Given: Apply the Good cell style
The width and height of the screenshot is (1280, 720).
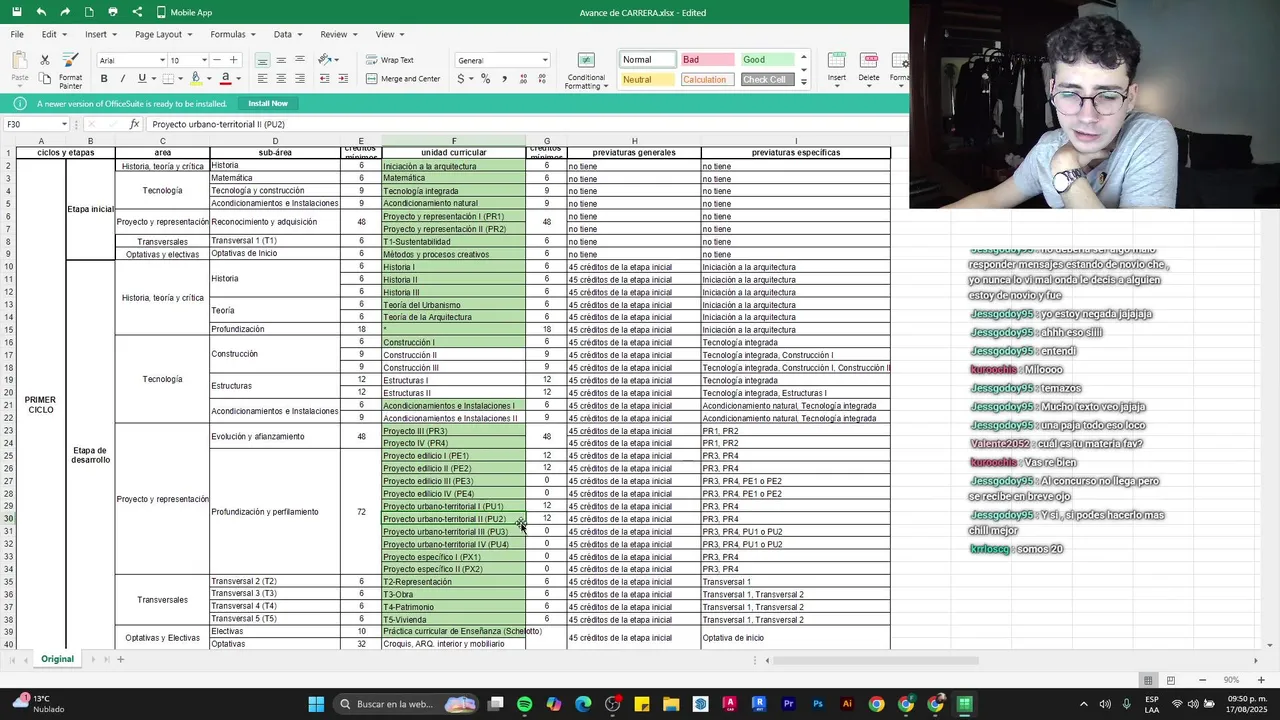Looking at the screenshot, I should tap(767, 60).
